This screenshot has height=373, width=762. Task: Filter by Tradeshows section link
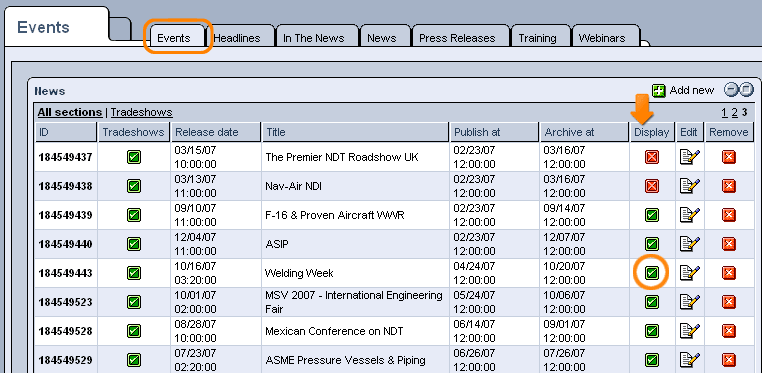[141, 112]
